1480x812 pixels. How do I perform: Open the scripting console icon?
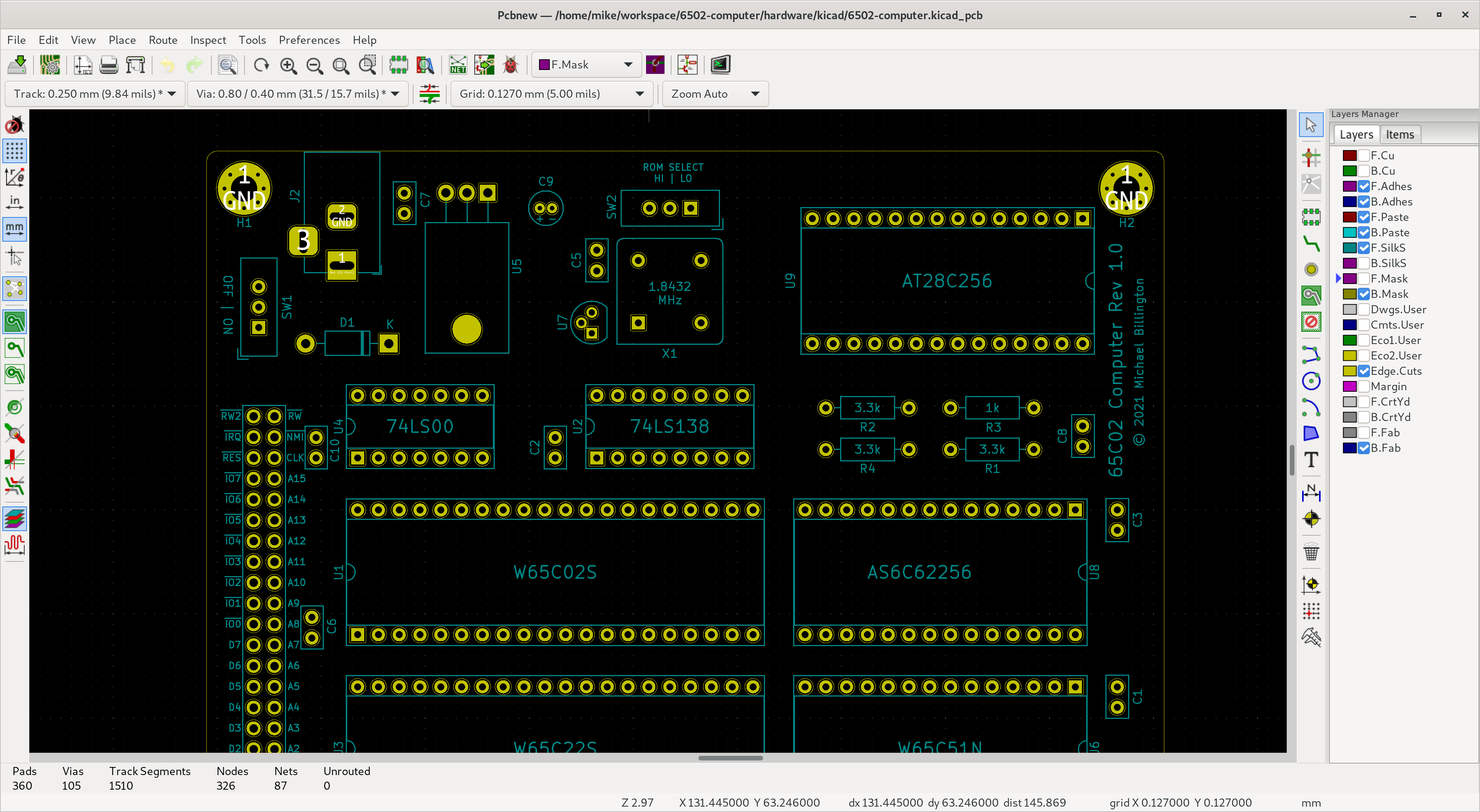[720, 65]
